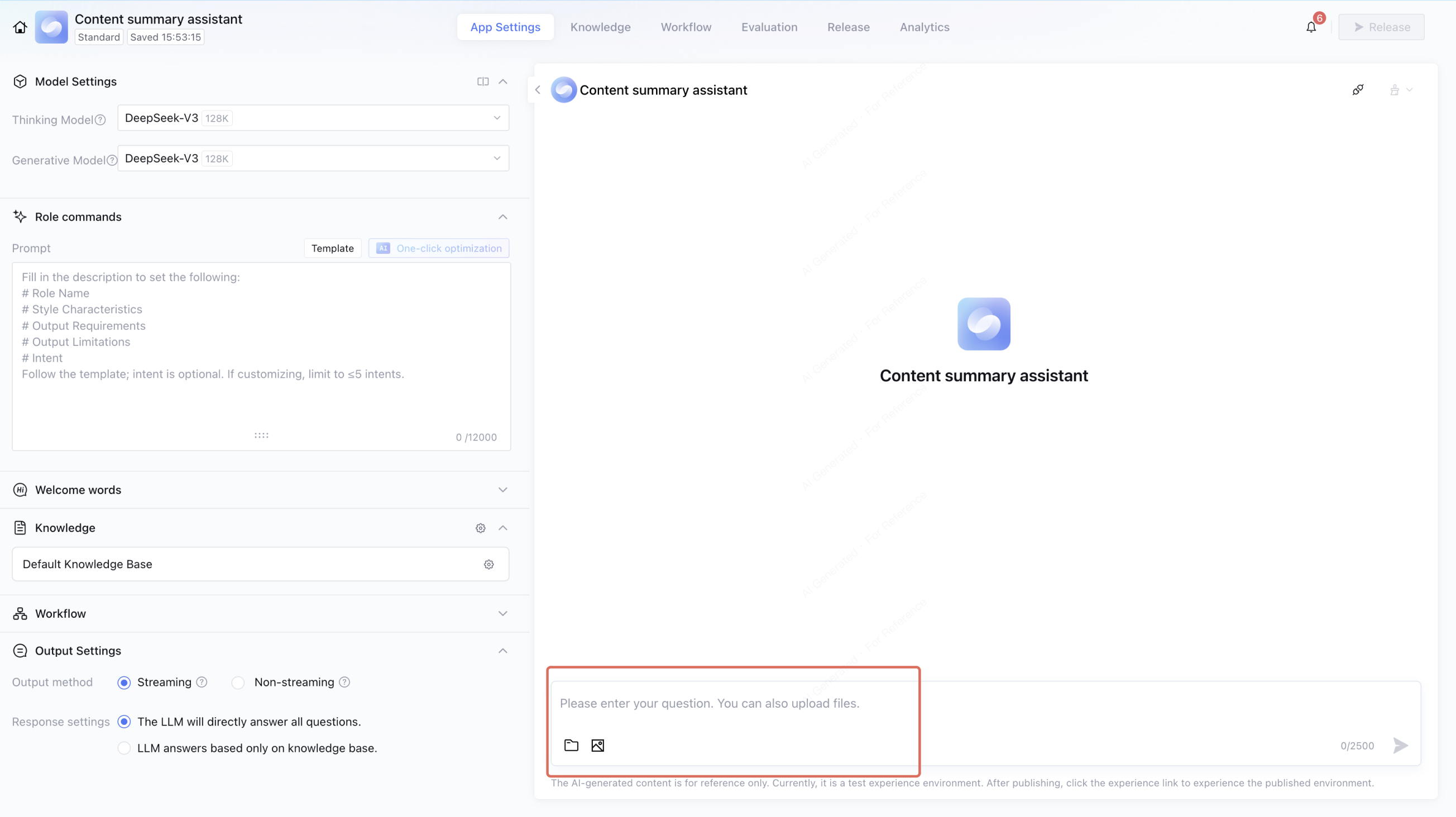Image resolution: width=1456 pixels, height=817 pixels.
Task: Toggle split view icon in Model Settings
Action: (483, 81)
